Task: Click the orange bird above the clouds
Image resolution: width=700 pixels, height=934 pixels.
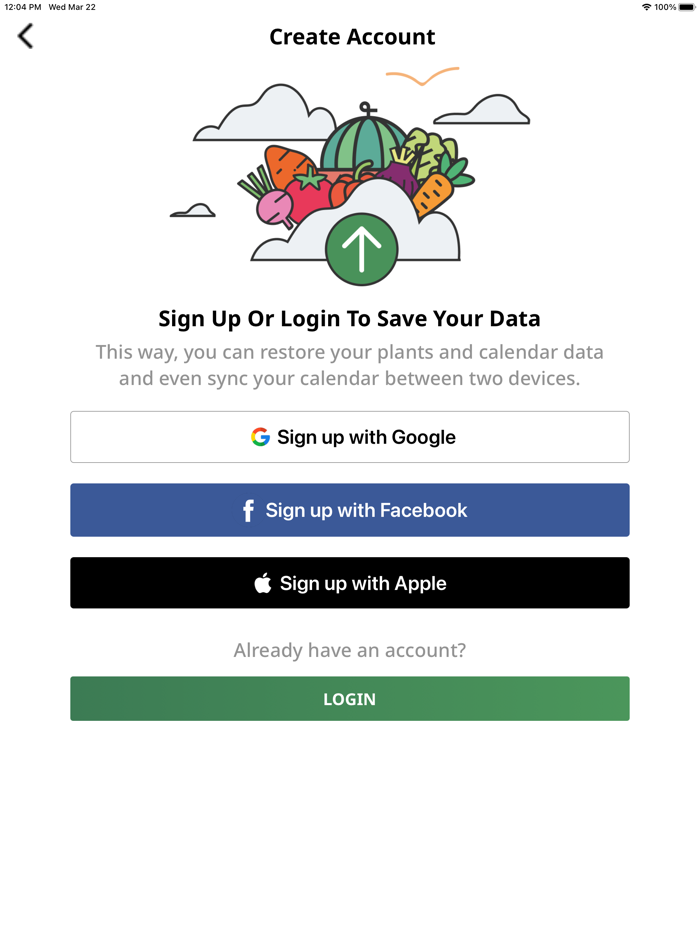Action: pyautogui.click(x=421, y=76)
